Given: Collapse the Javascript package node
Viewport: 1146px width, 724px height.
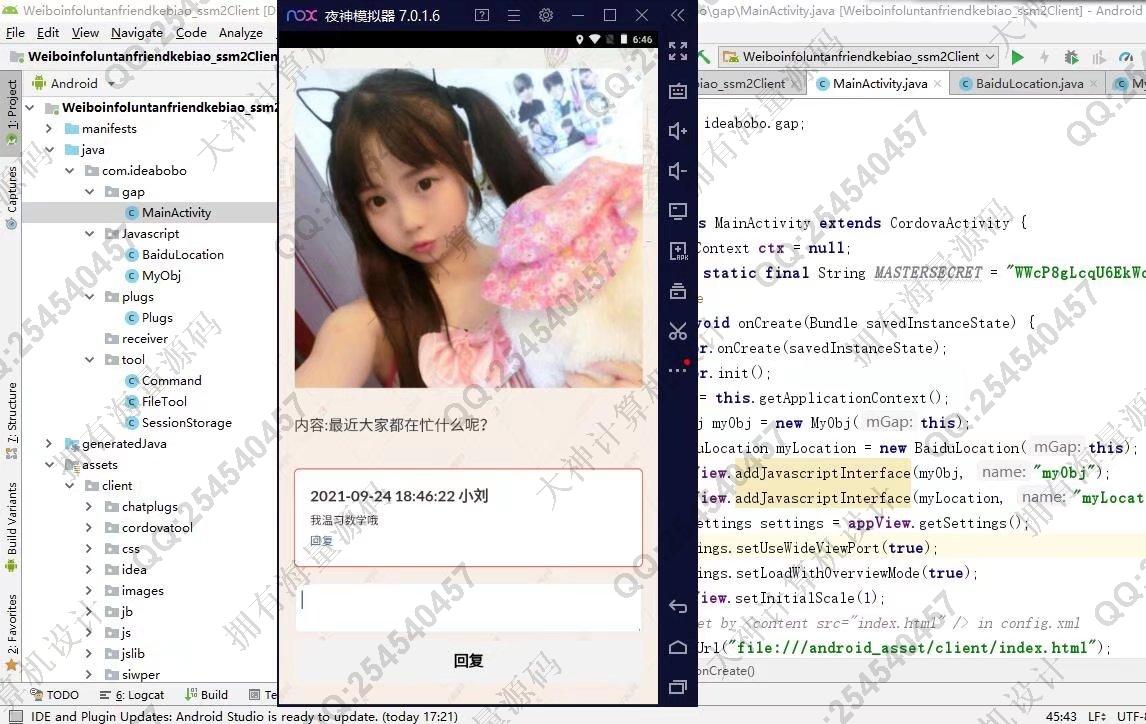Looking at the screenshot, I should point(90,234).
